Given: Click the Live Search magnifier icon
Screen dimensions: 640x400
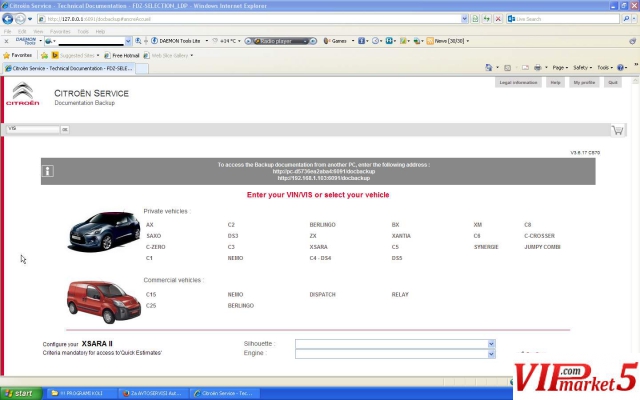Looking at the screenshot, I should tap(626, 19).
